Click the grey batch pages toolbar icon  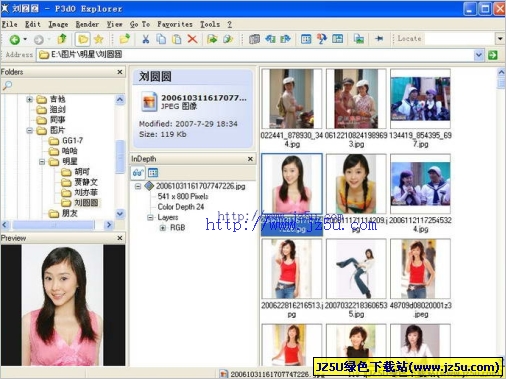click(x=254, y=39)
